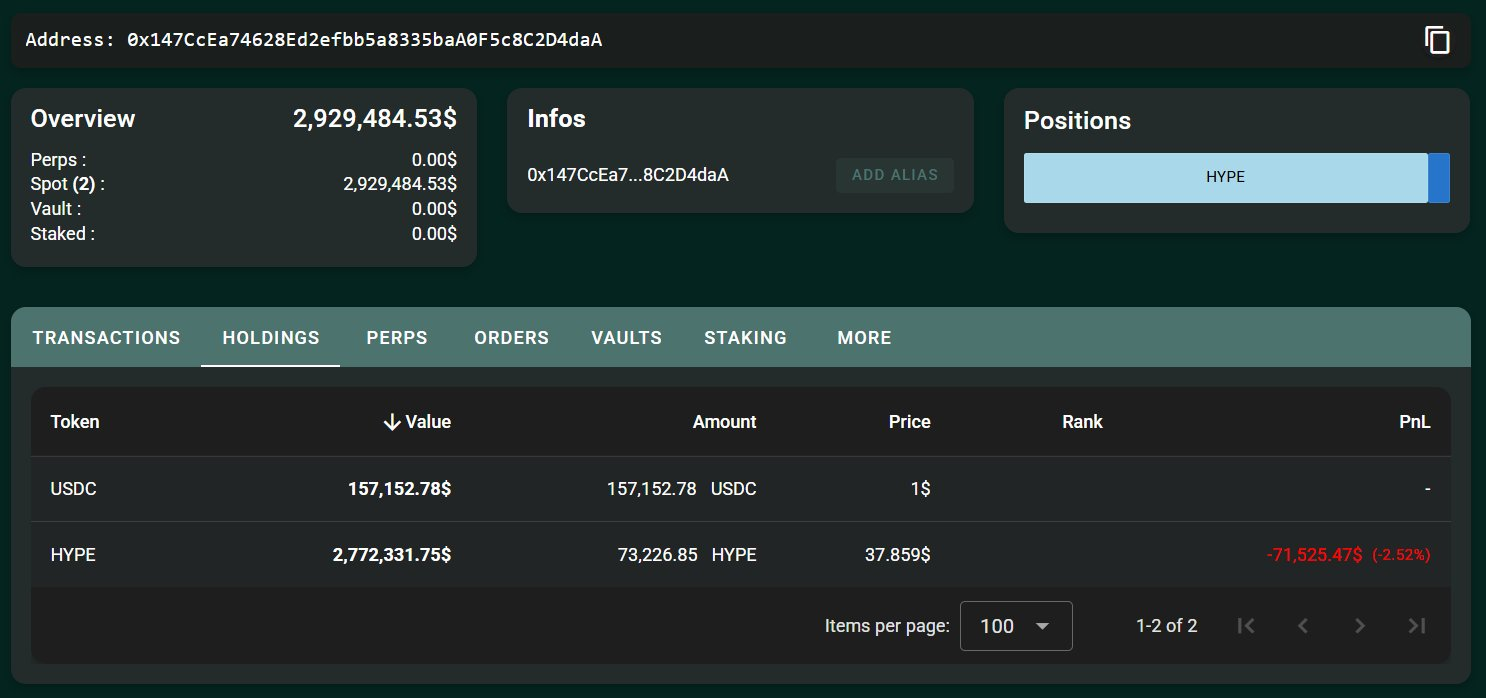Open the Items per page dropdown

[1015, 626]
